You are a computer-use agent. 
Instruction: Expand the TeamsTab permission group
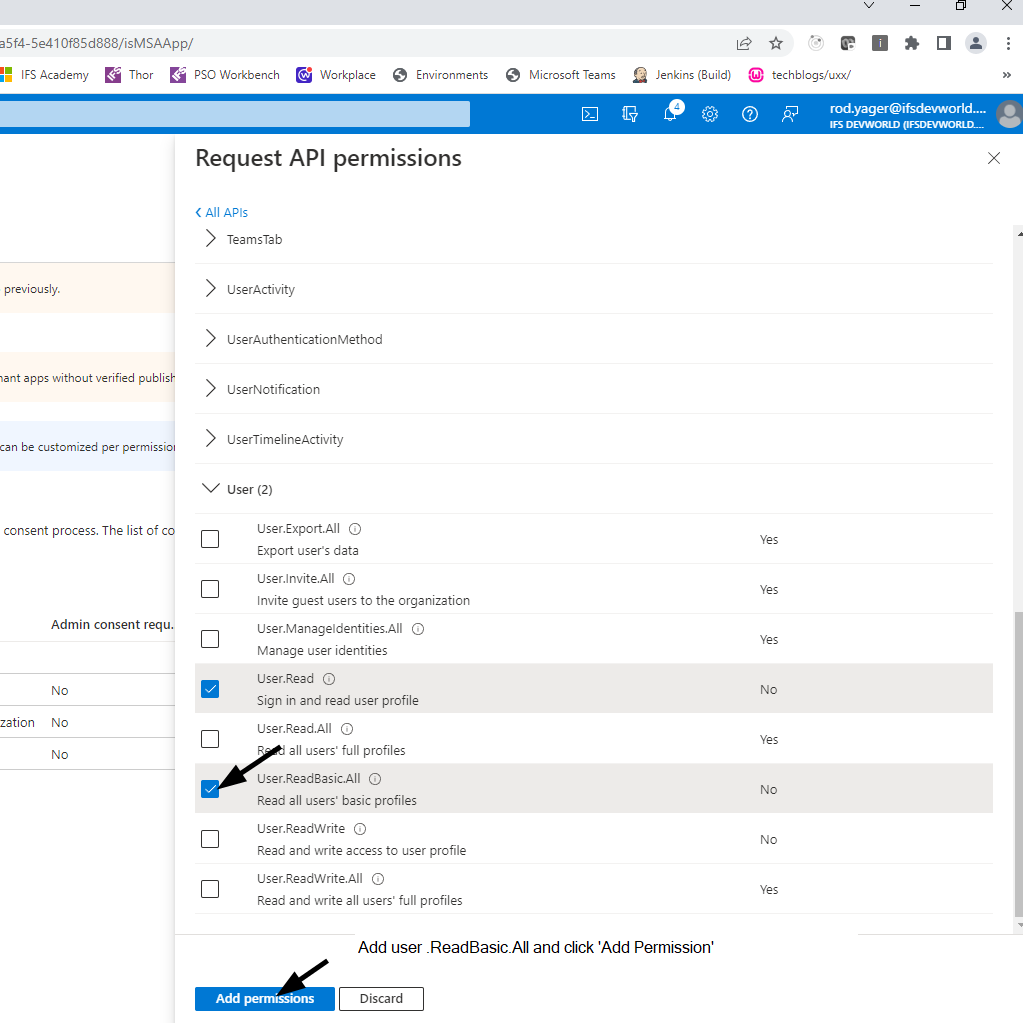coord(211,239)
